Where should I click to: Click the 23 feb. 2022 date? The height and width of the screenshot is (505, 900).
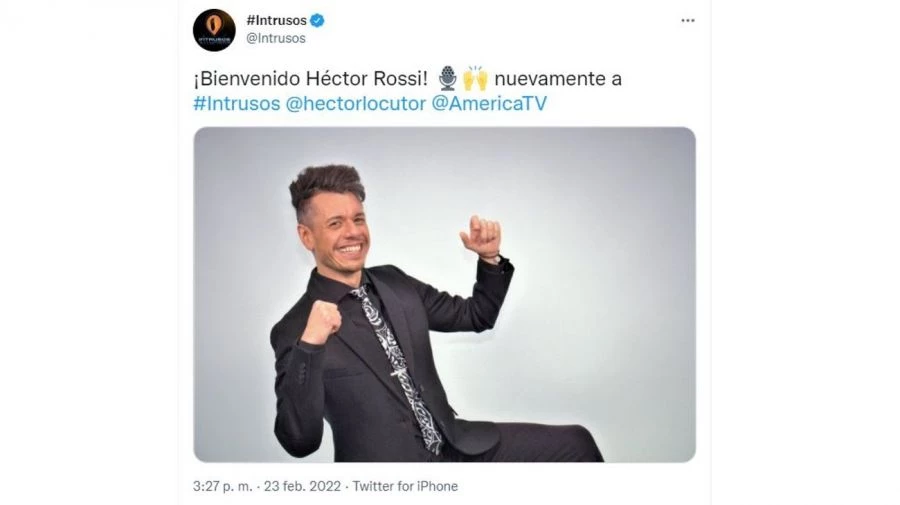point(302,487)
